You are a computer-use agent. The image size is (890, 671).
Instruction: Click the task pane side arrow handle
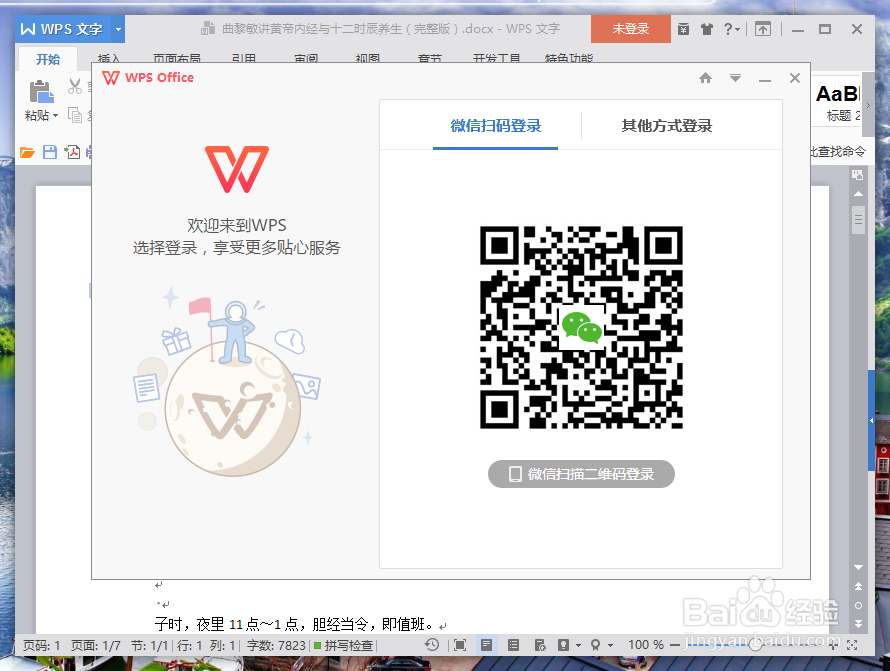point(871,421)
